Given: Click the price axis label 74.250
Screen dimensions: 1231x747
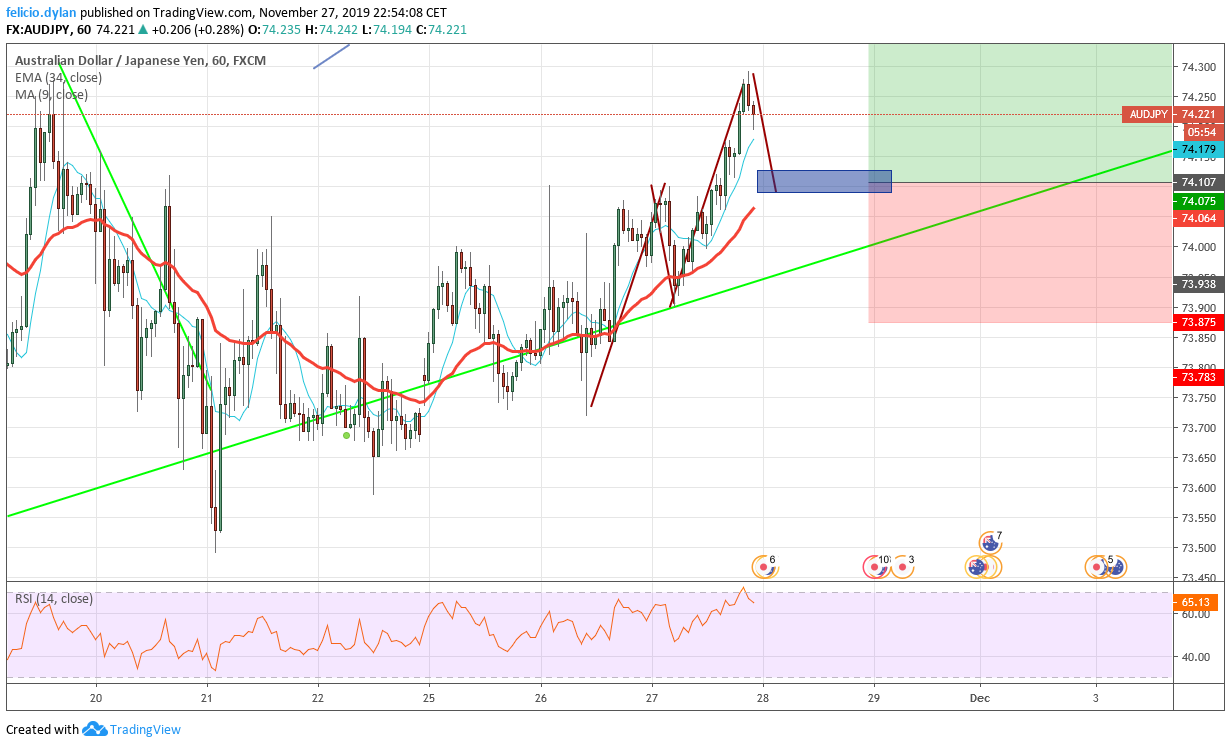Looking at the screenshot, I should click(x=1199, y=97).
